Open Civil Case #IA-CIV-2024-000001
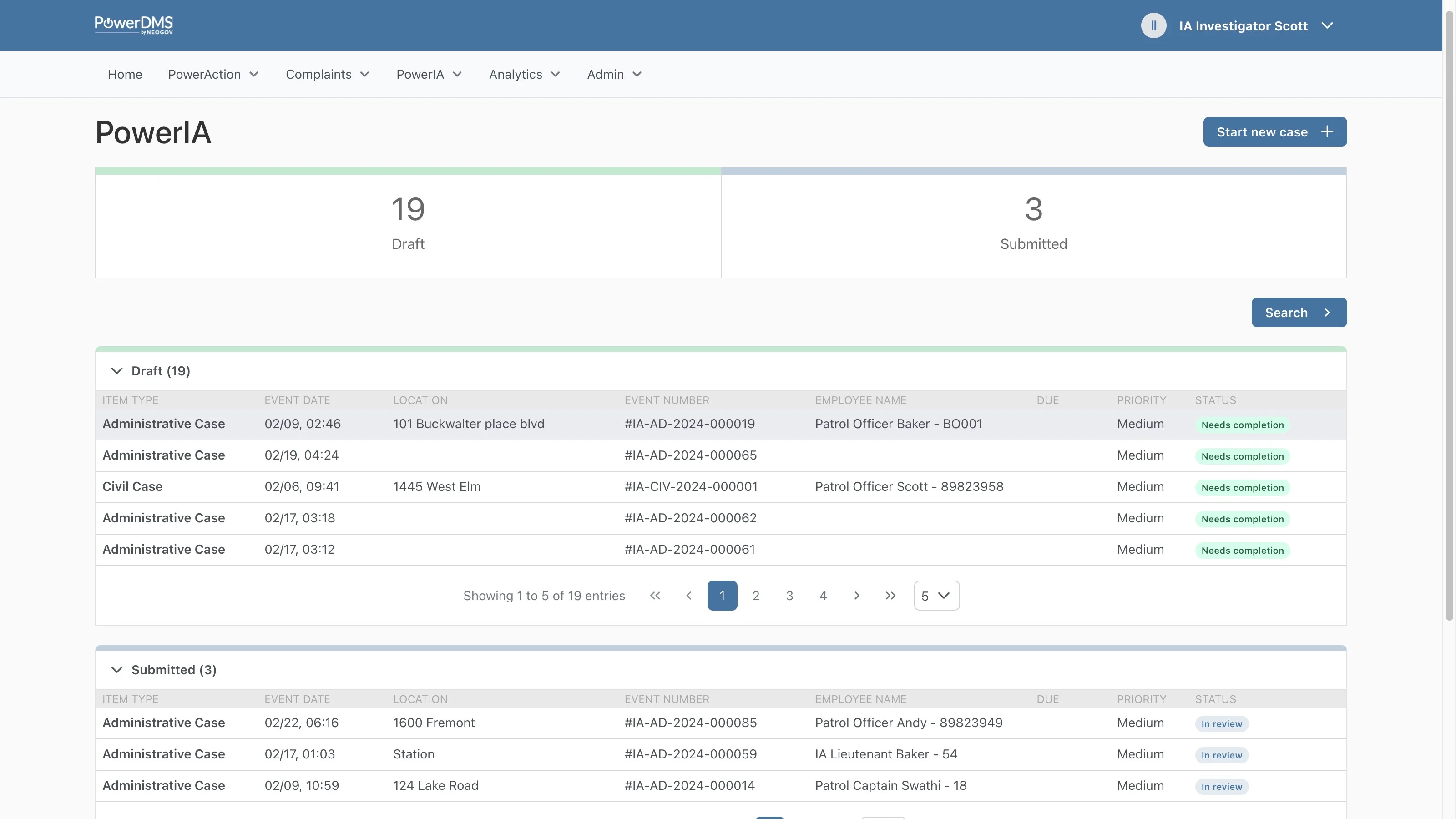The width and height of the screenshot is (1456, 819). pos(721,487)
